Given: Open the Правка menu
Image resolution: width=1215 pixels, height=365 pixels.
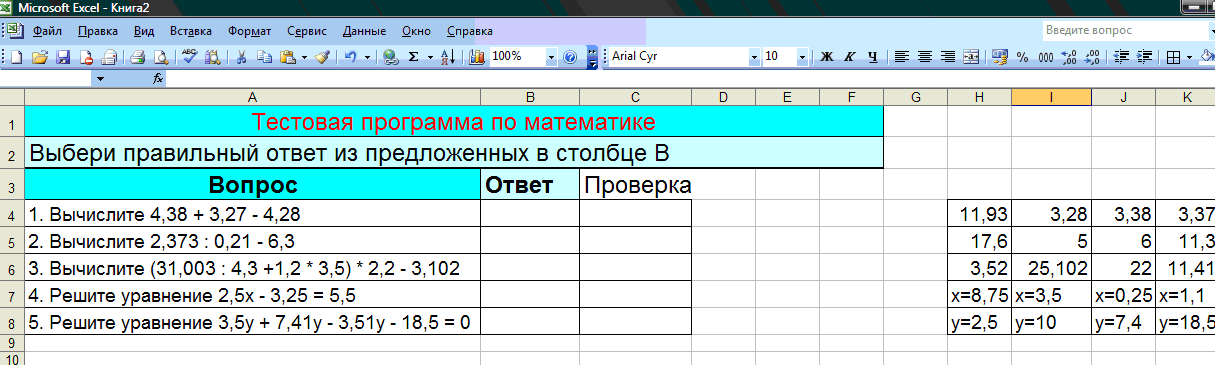Looking at the screenshot, I should click(x=97, y=31).
